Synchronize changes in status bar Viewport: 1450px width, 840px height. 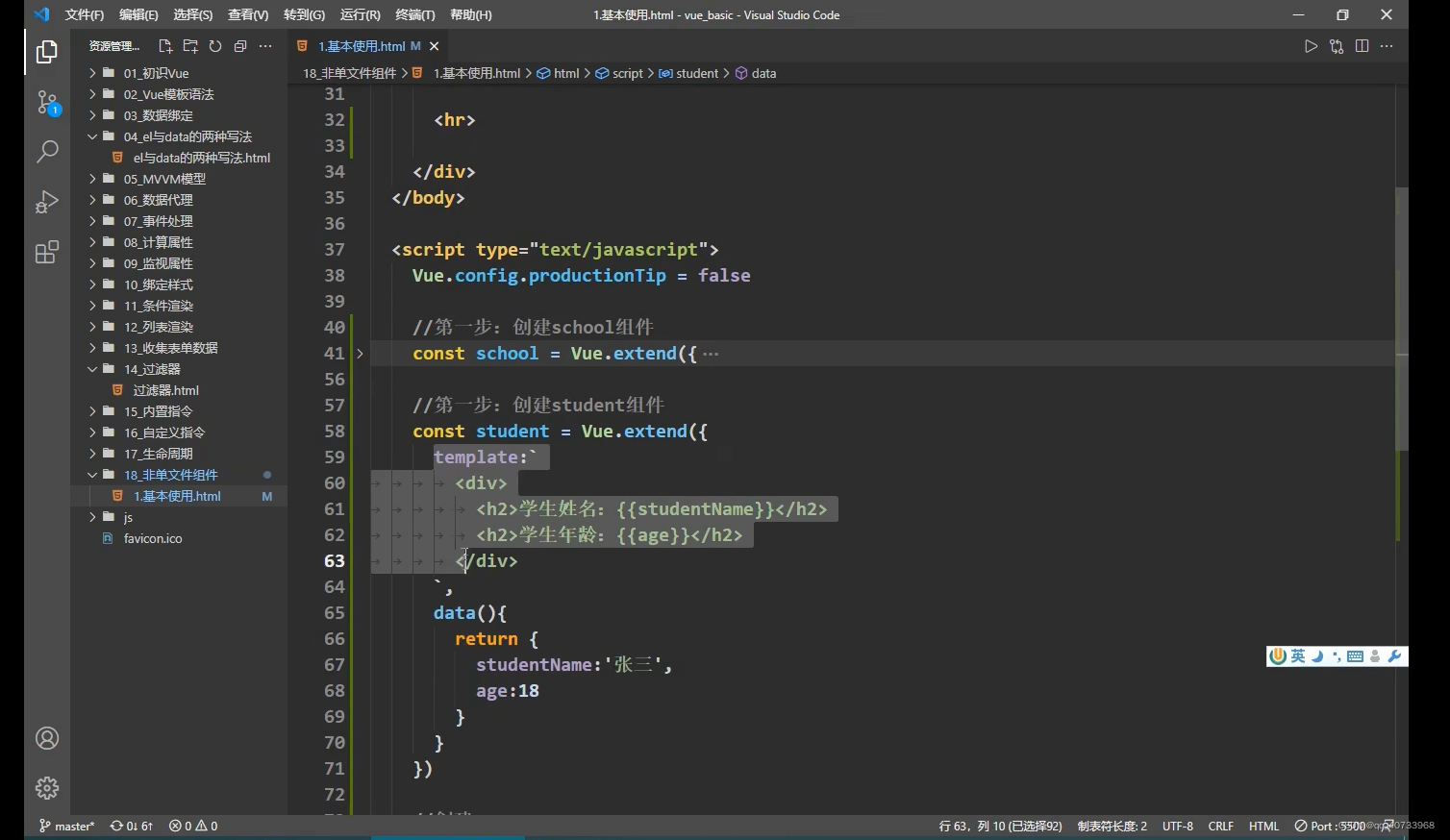click(x=132, y=826)
